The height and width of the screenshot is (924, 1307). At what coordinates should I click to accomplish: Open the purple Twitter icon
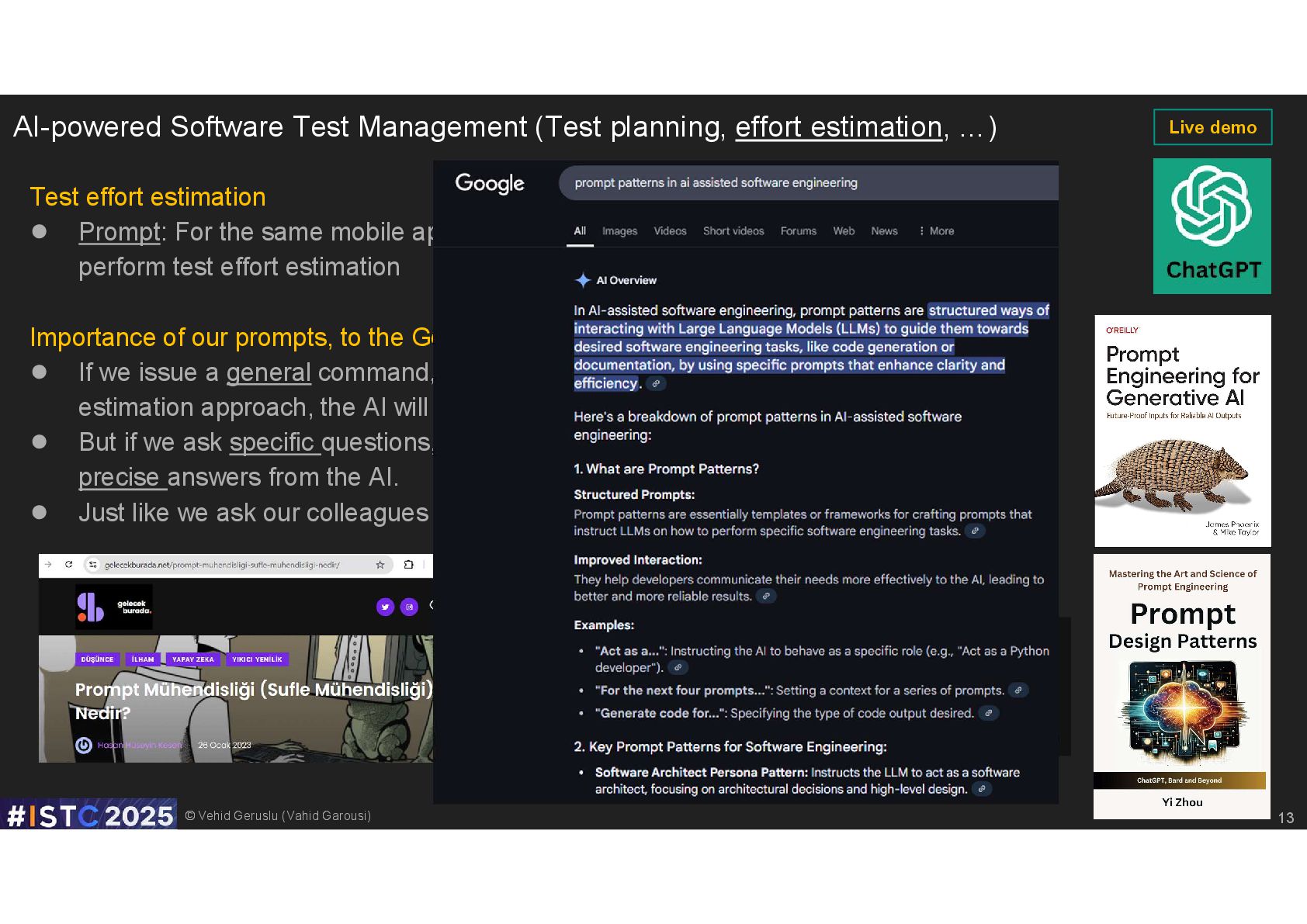point(385,607)
